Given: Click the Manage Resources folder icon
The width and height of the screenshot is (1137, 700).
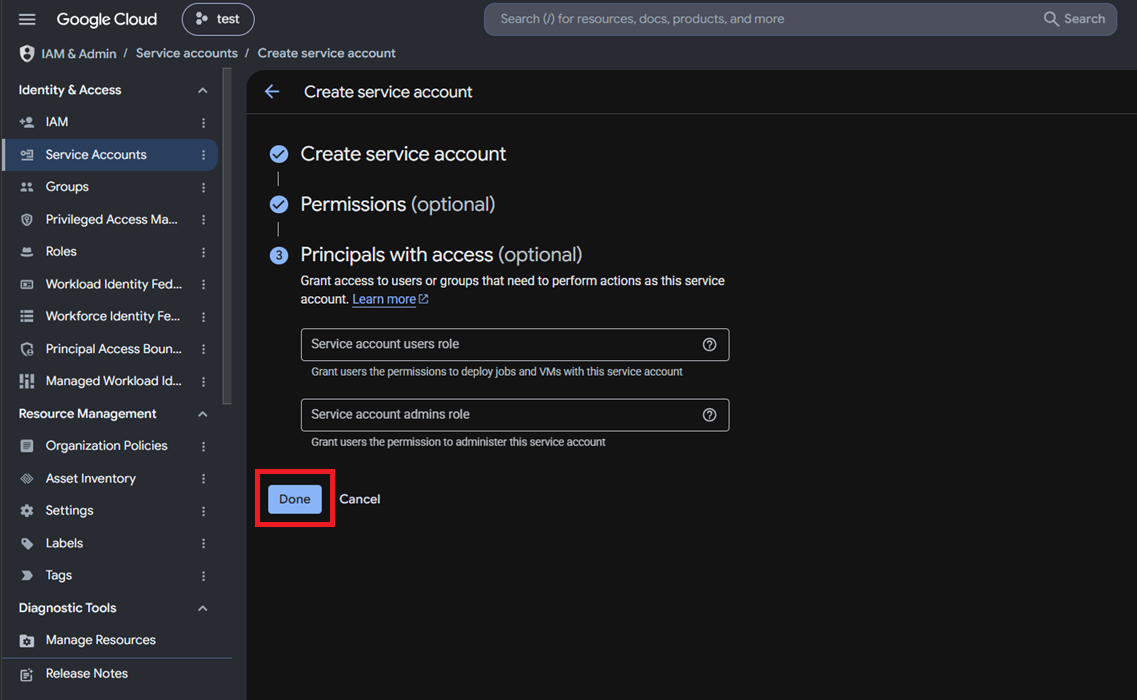Looking at the screenshot, I should tap(27, 641).
